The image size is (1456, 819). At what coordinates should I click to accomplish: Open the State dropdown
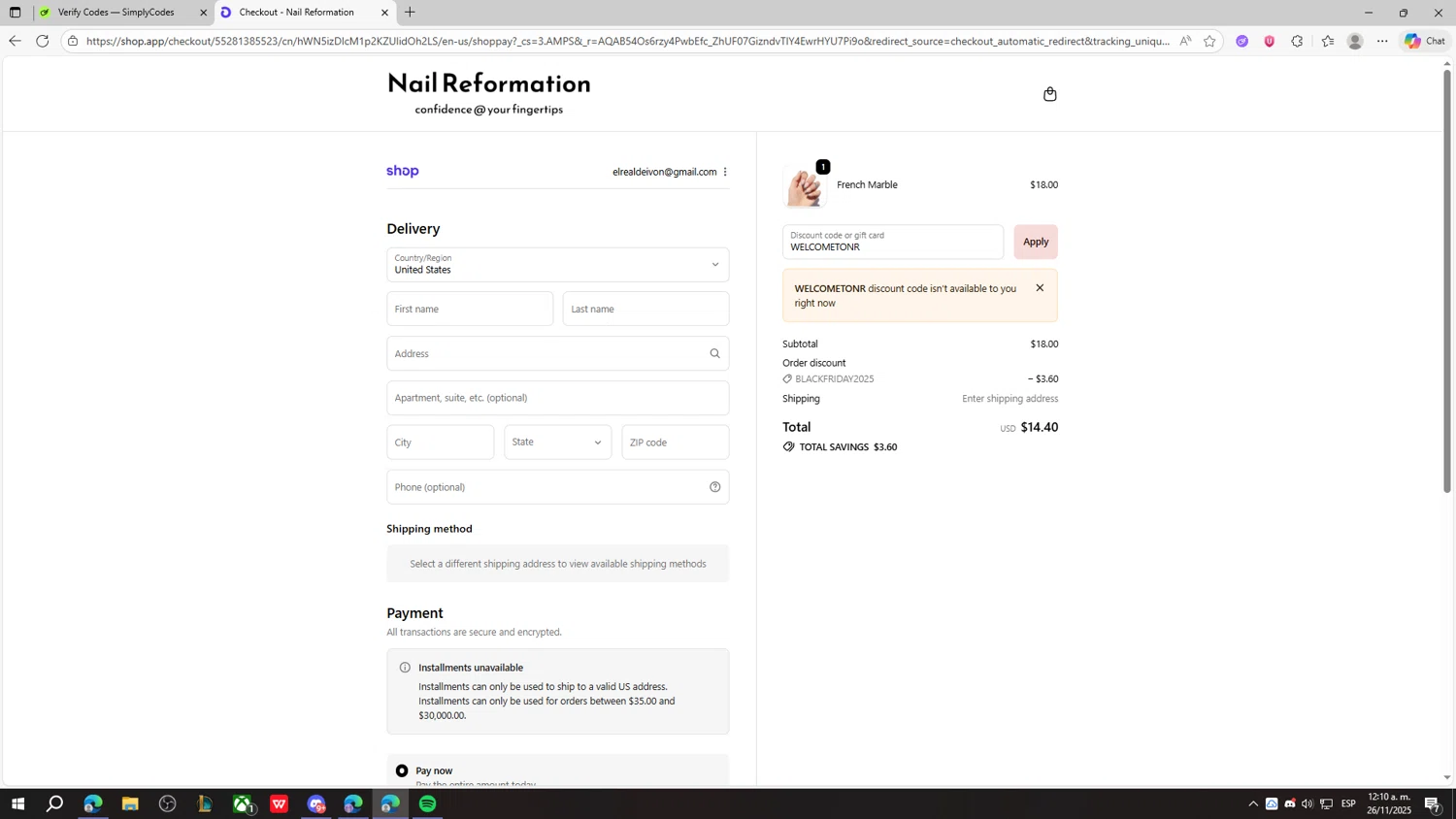tap(557, 442)
